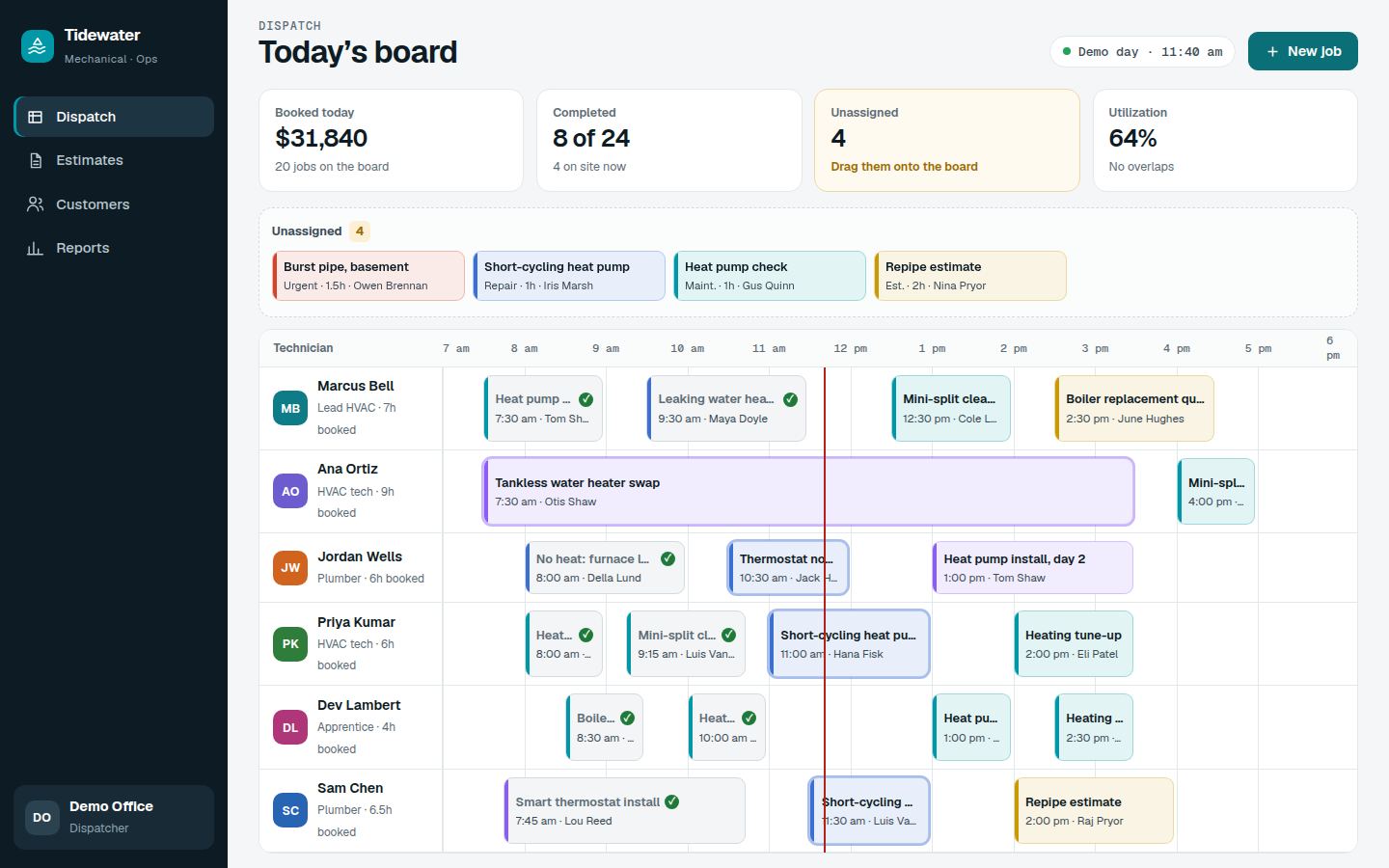Click the PK avatar for Priya Kumar
This screenshot has width=1389, height=868.
[x=290, y=643]
